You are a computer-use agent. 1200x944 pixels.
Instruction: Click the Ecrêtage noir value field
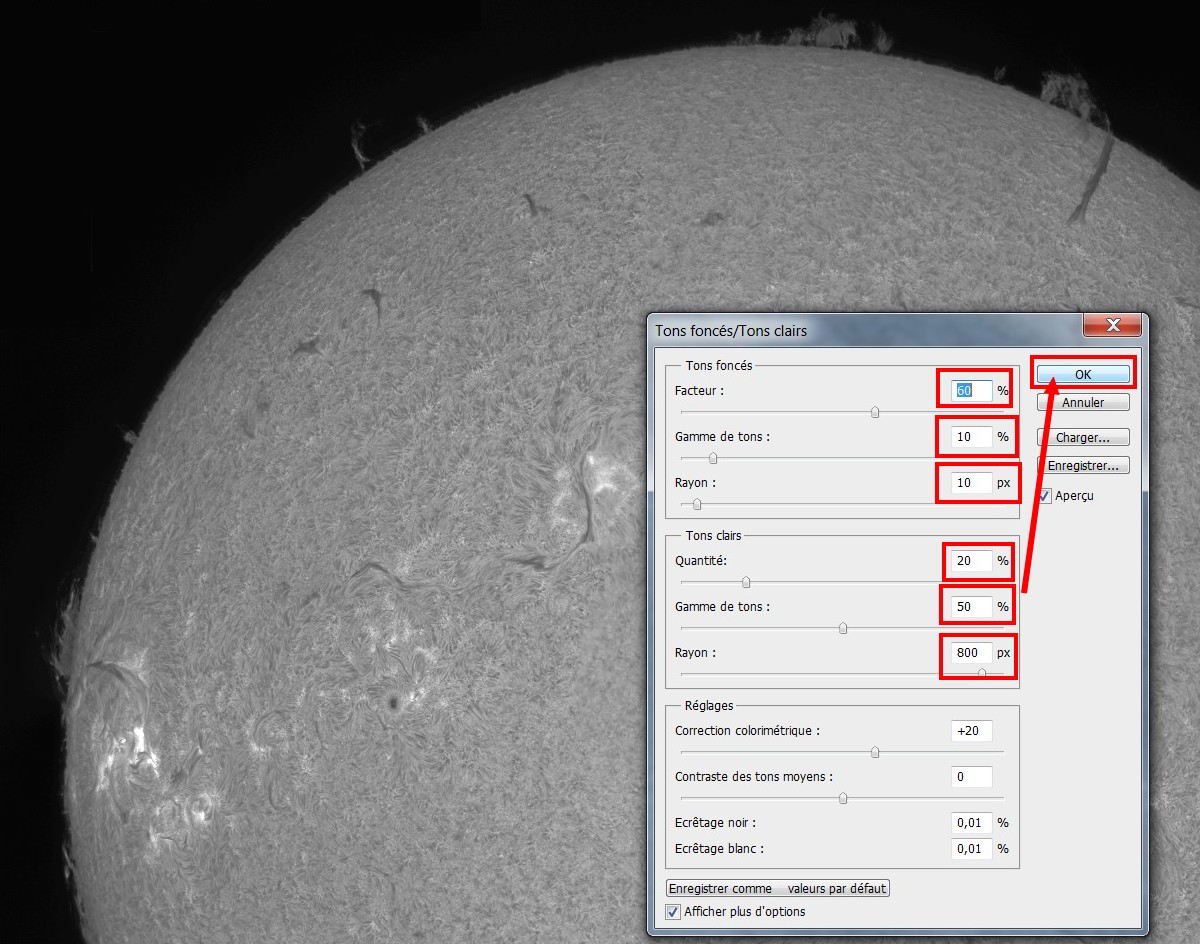point(972,823)
